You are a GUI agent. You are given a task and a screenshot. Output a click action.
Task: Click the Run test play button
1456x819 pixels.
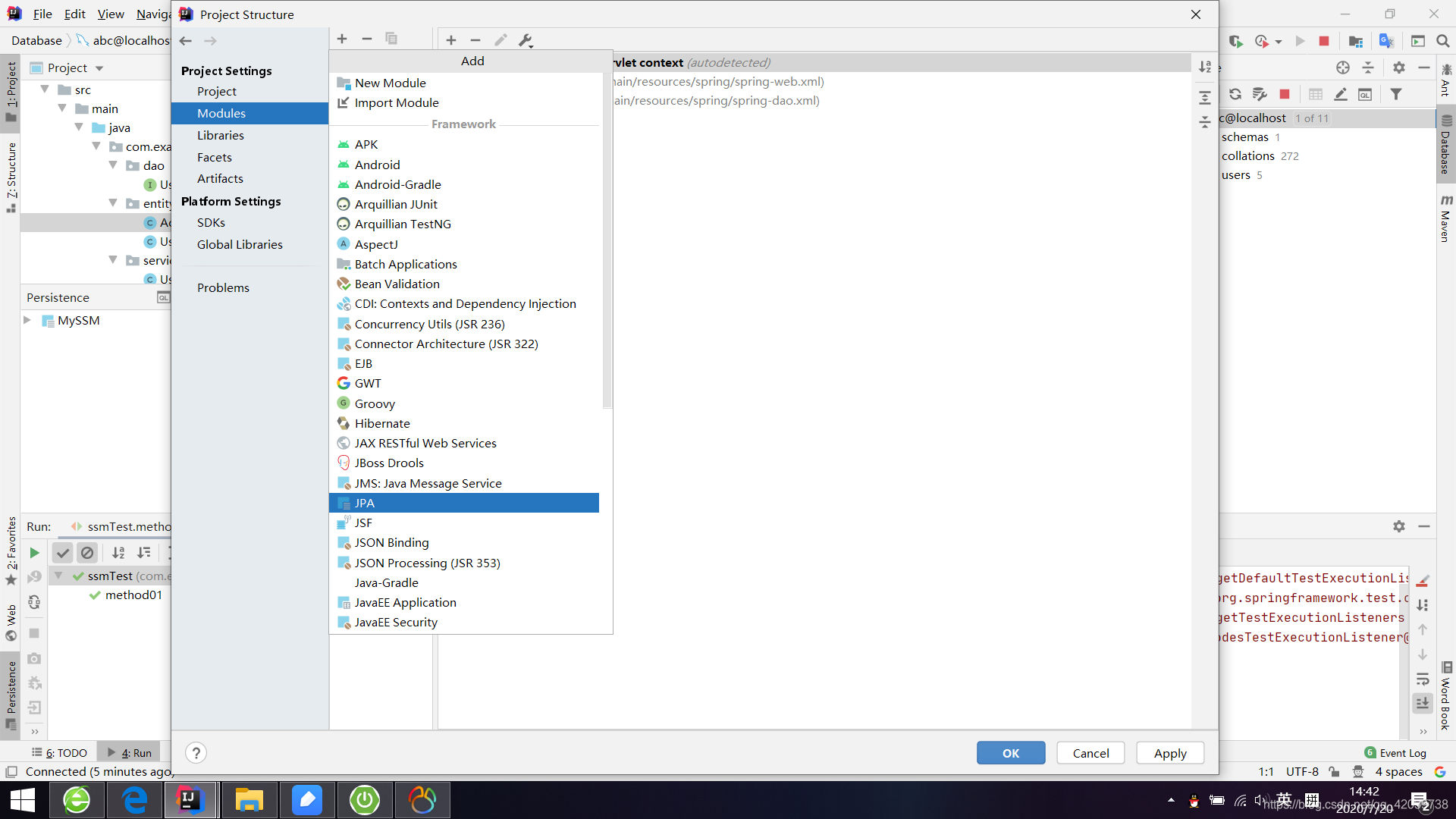coord(33,553)
